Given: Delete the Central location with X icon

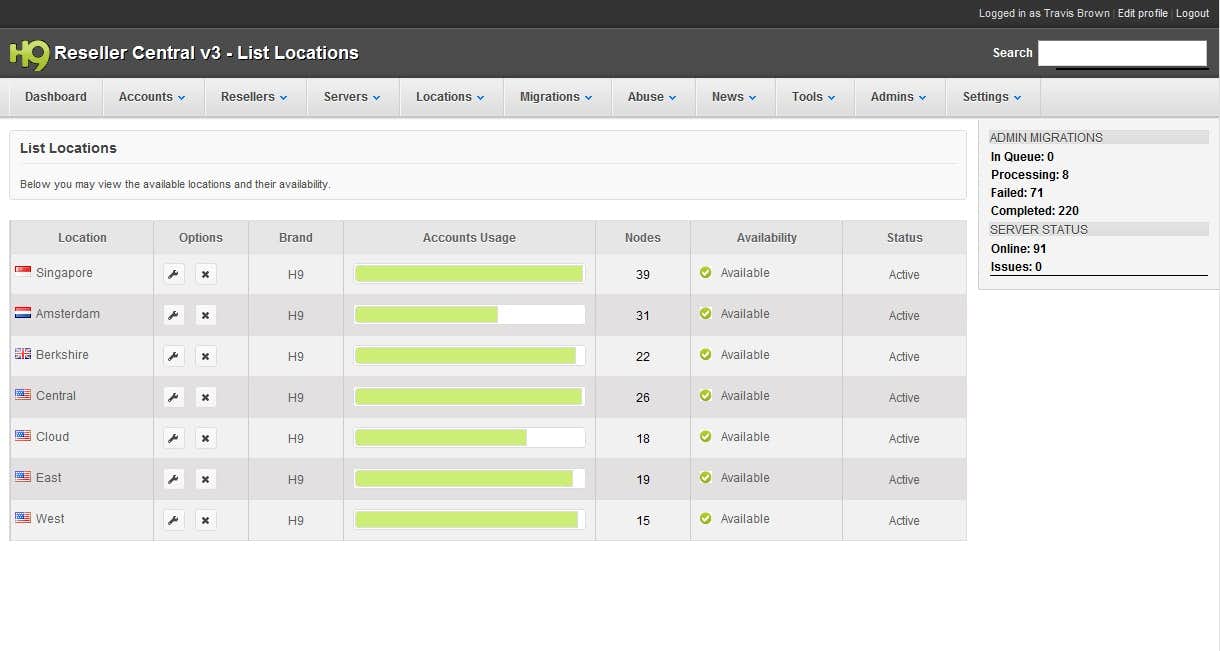Looking at the screenshot, I should (x=205, y=397).
